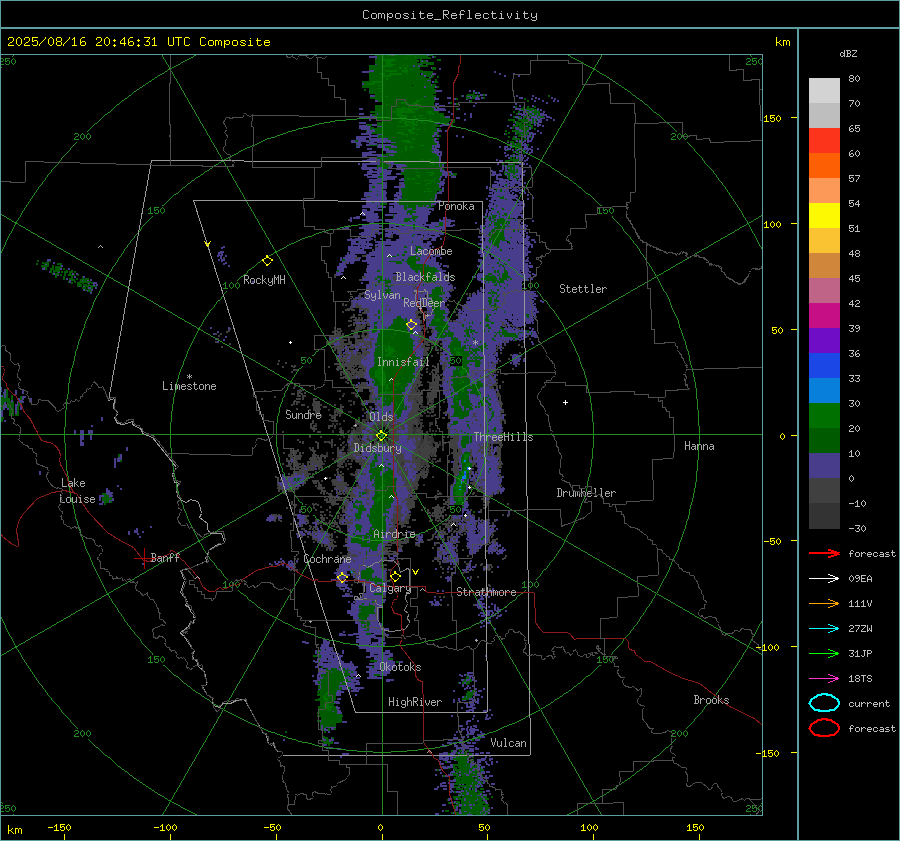Pick the magenta 39-42 dBZ swatch
Image resolution: width=900 pixels, height=841 pixels.
tap(824, 316)
